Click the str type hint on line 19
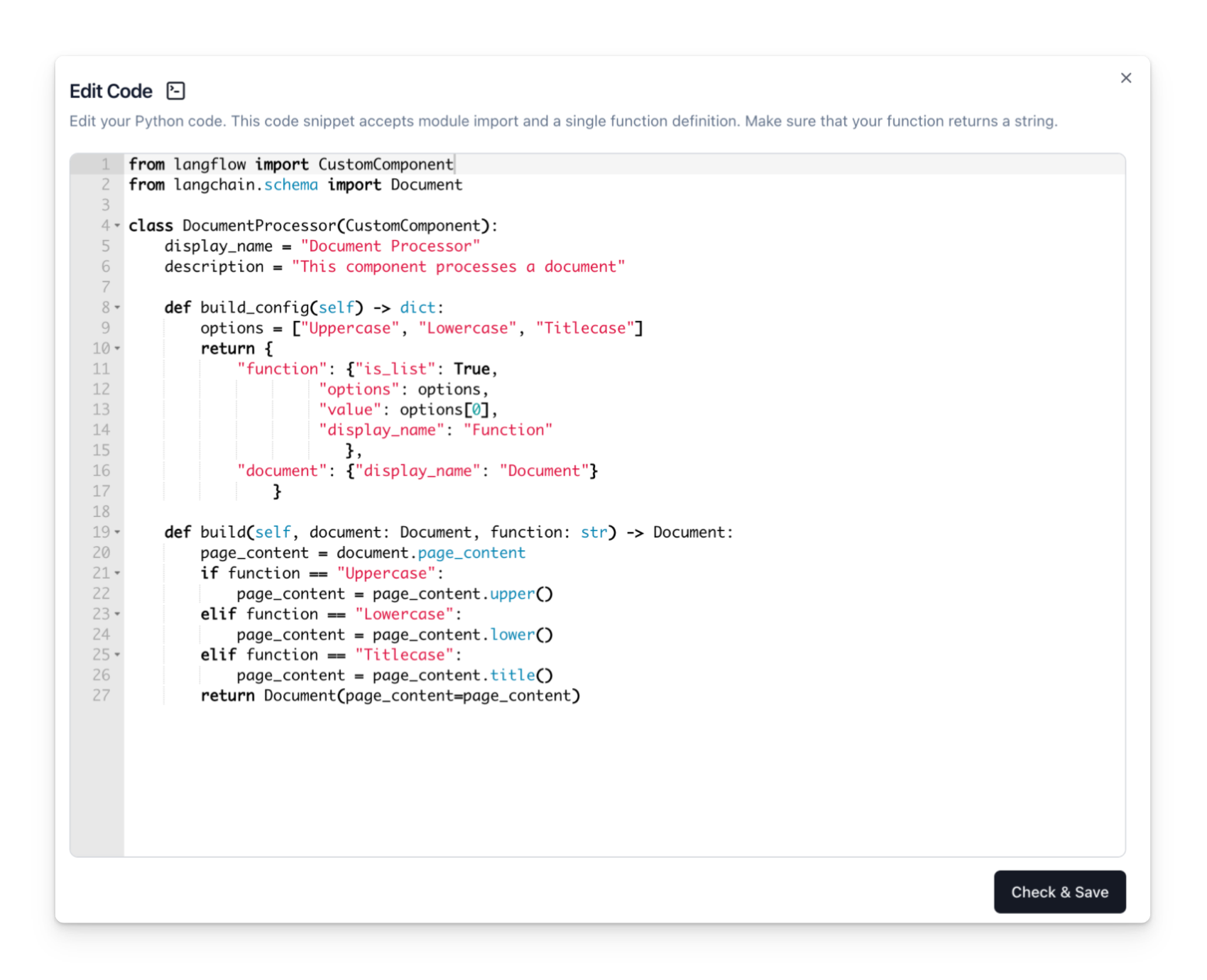1207x980 pixels. coord(594,533)
